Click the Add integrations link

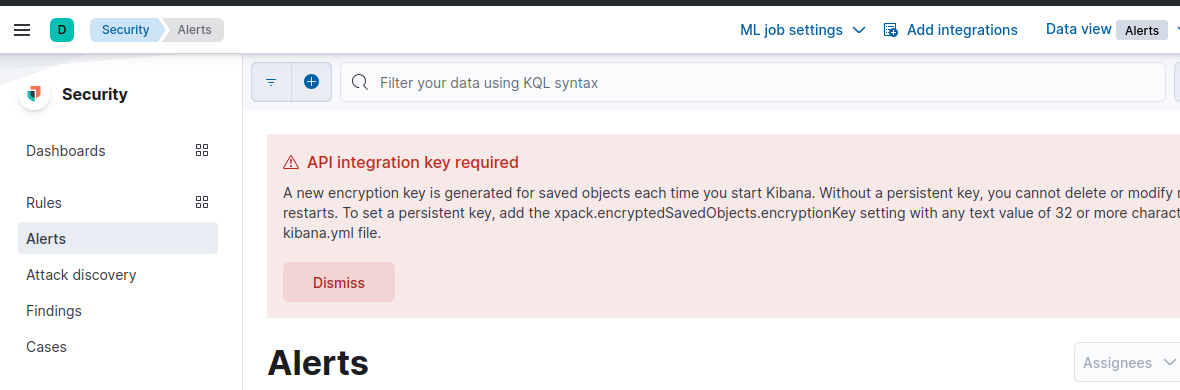(962, 30)
